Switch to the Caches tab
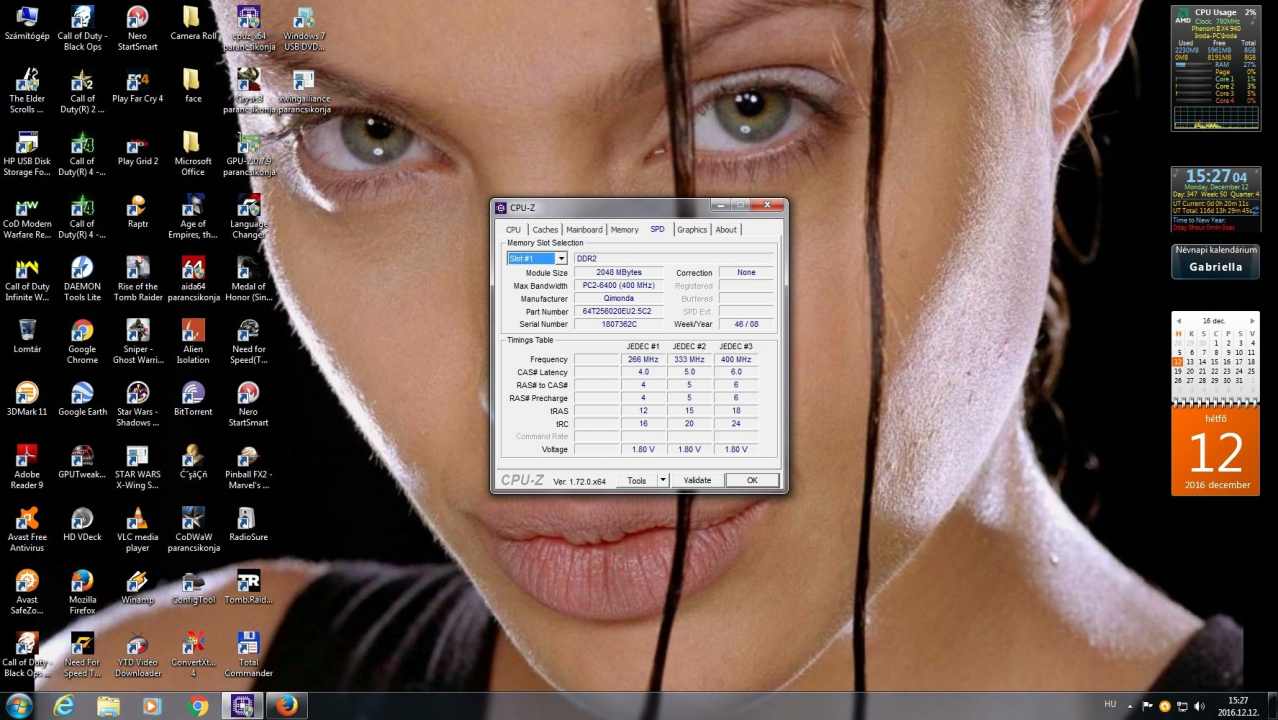This screenshot has width=1278, height=720. pos(545,230)
